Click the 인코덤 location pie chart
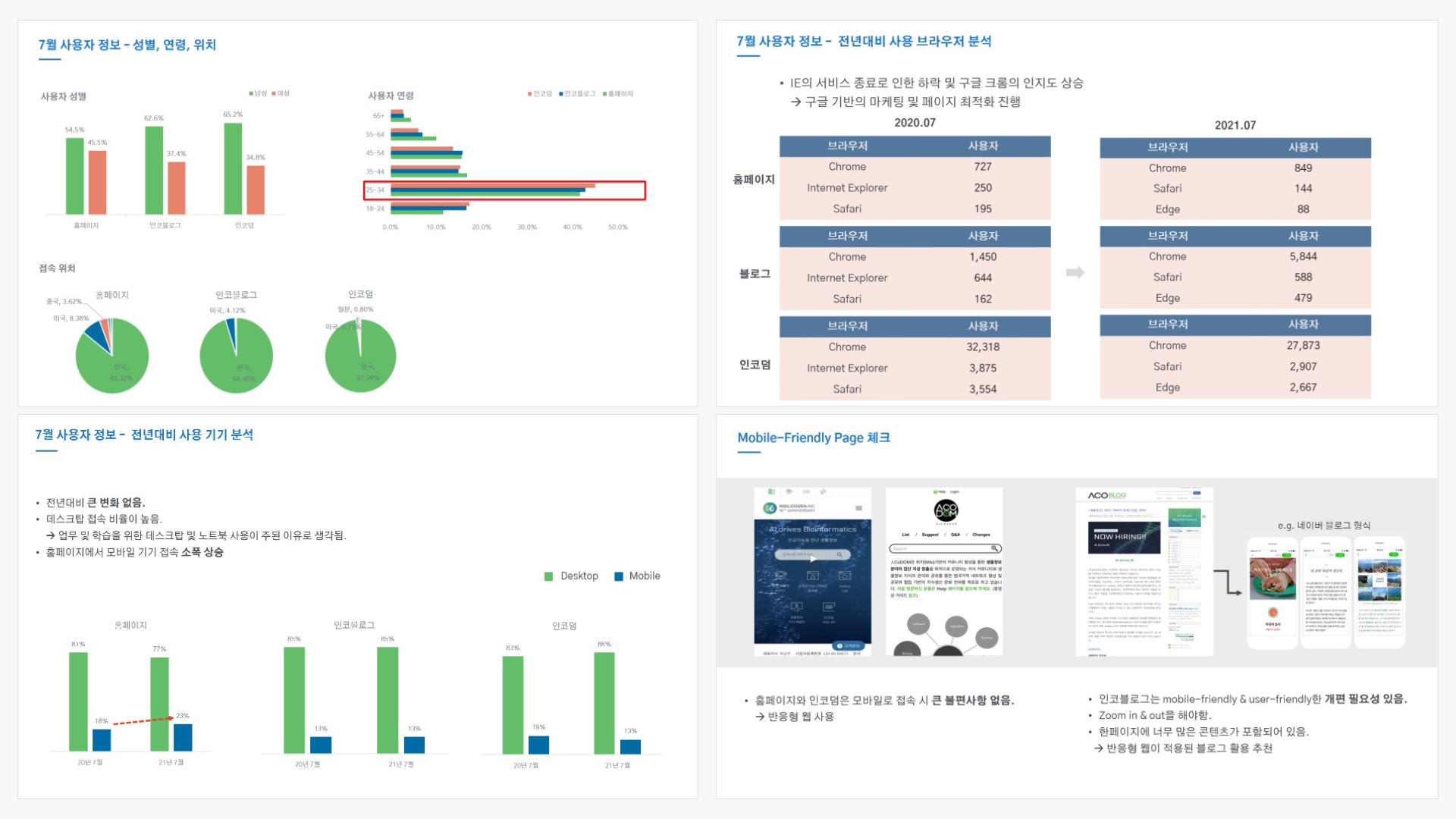 coord(360,355)
